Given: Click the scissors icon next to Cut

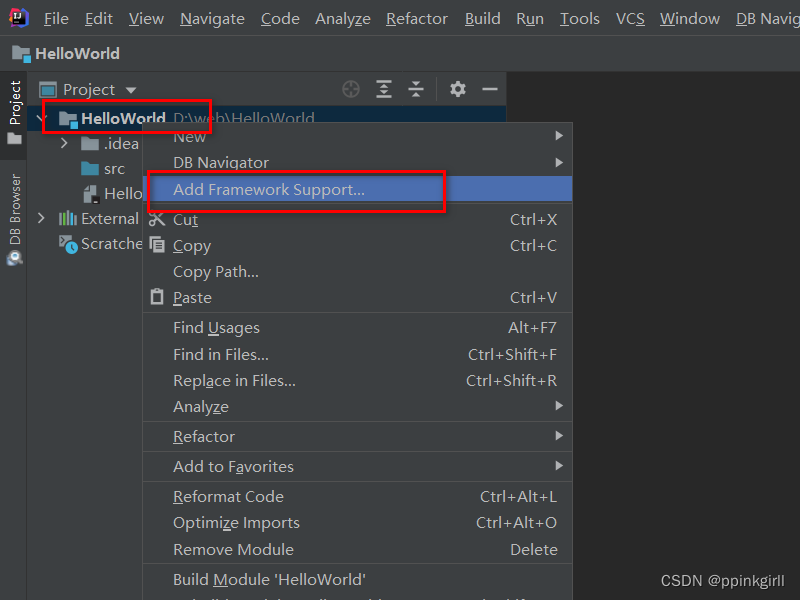Looking at the screenshot, I should pos(157,219).
